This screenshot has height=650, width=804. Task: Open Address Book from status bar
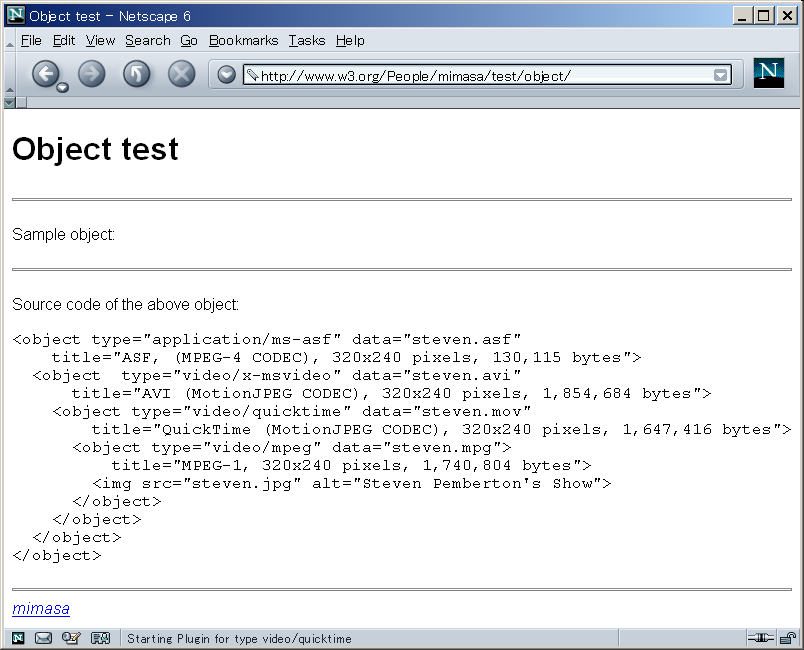click(x=100, y=638)
